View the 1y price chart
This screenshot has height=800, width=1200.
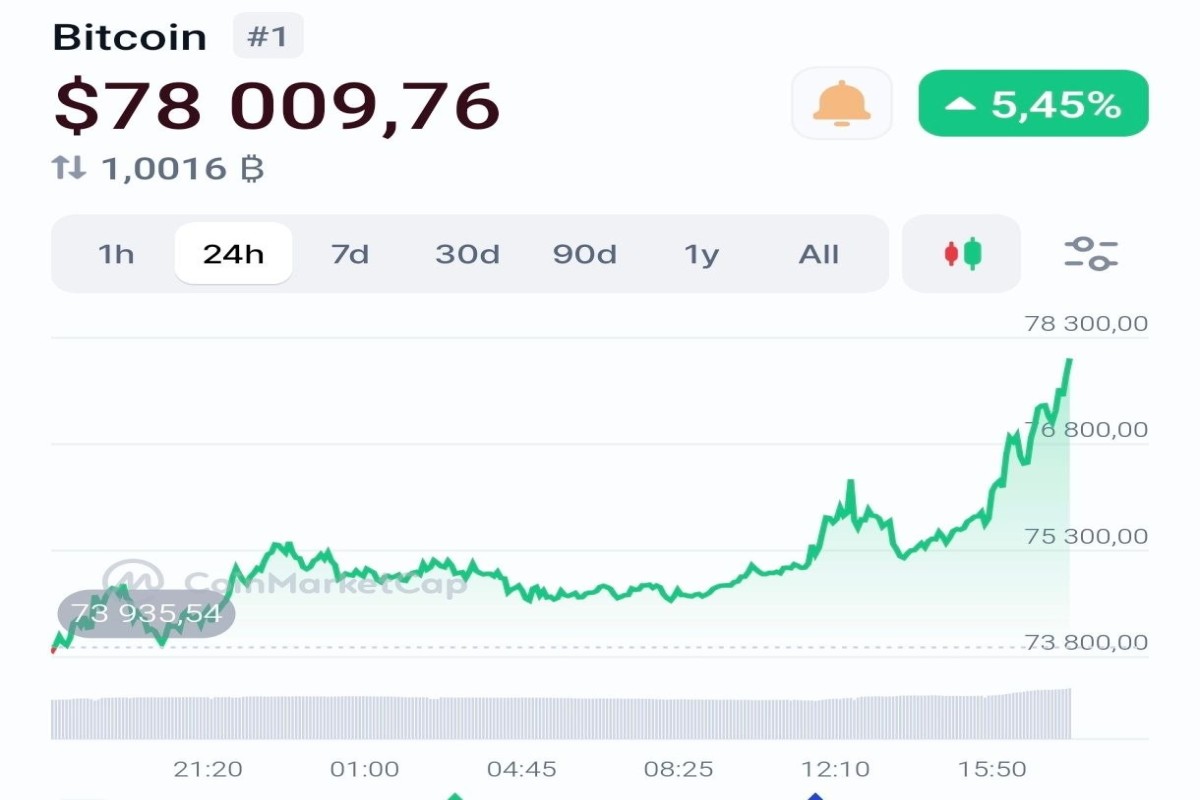[701, 253]
